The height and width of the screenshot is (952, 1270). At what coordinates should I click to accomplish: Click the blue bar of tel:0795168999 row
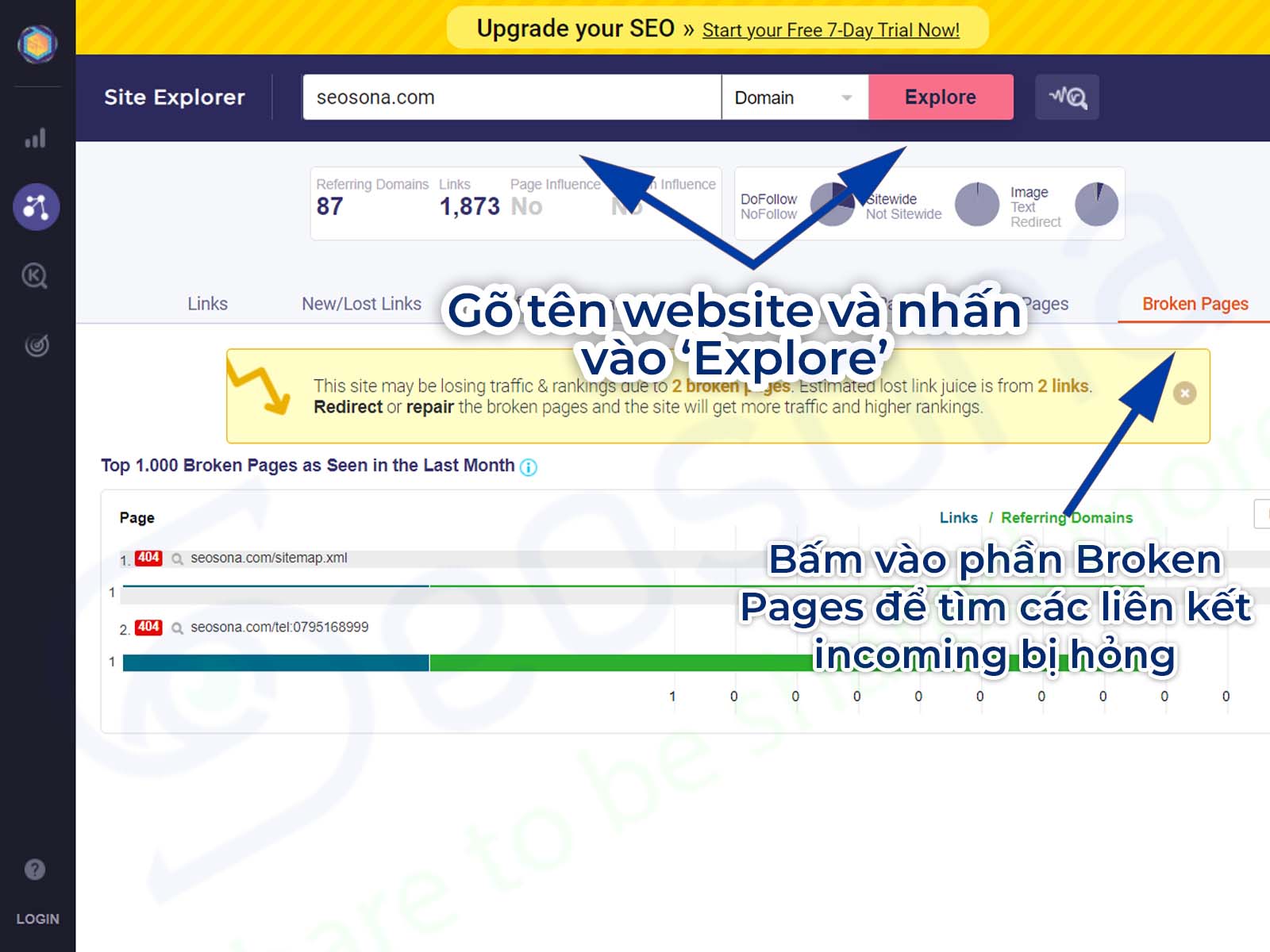point(275,662)
